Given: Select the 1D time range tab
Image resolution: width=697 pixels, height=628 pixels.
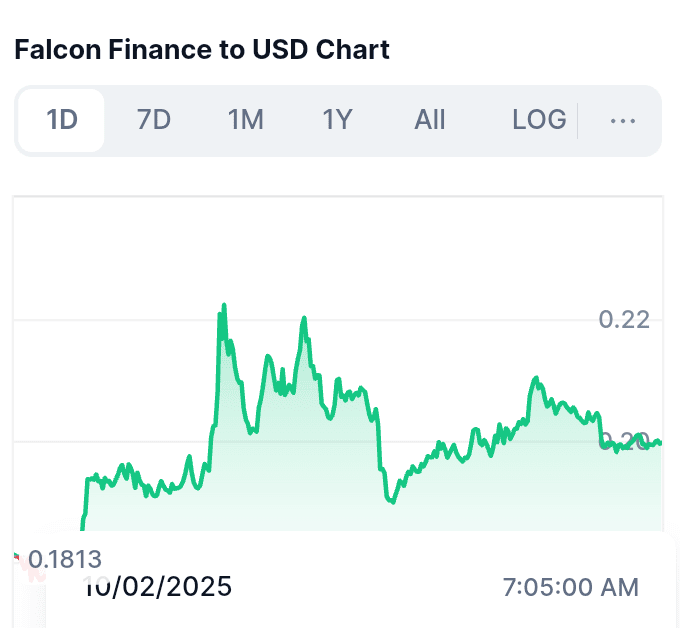Looking at the screenshot, I should point(62,121).
